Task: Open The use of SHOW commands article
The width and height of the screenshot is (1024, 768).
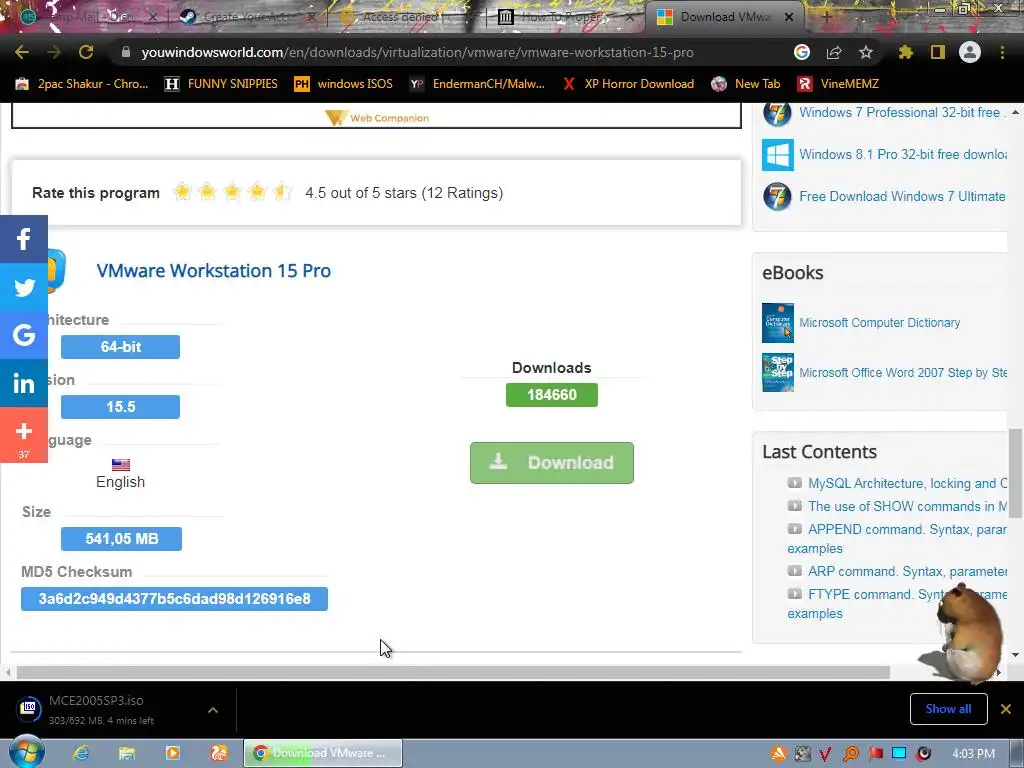Action: coord(907,506)
